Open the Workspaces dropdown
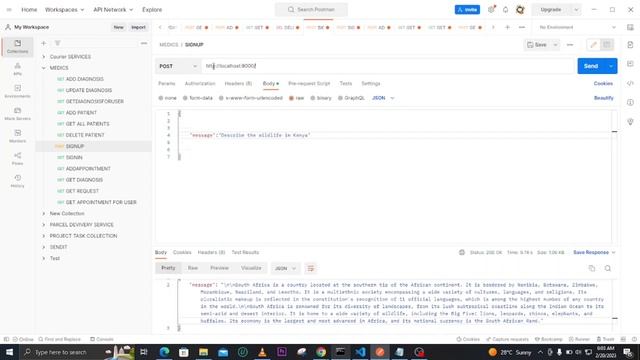This screenshot has width=640, height=360. 64,9
